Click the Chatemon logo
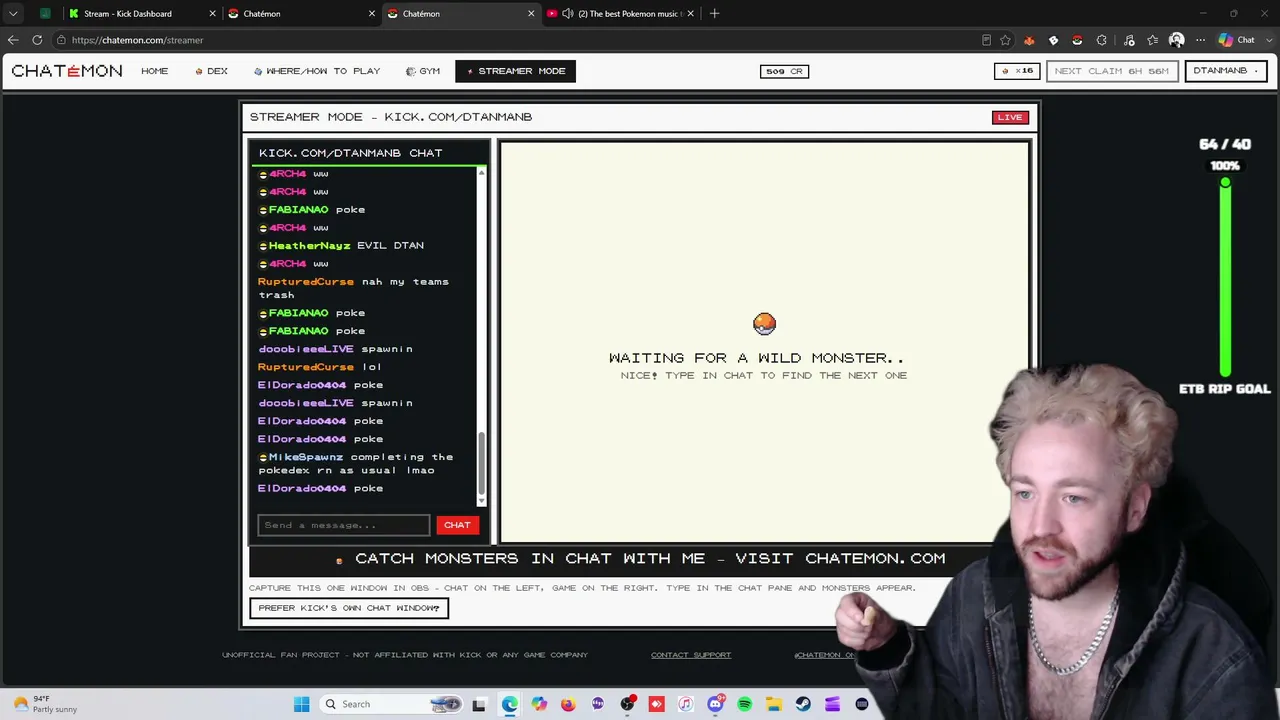Screen dimensions: 1280x720 point(67,71)
